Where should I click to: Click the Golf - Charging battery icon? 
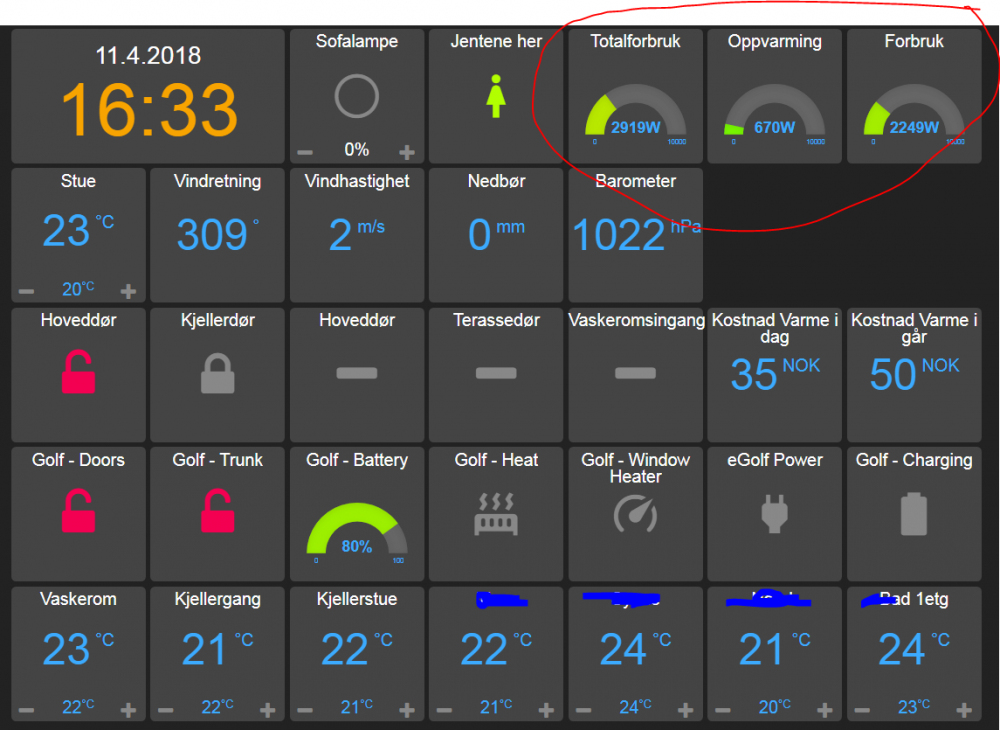[x=913, y=513]
